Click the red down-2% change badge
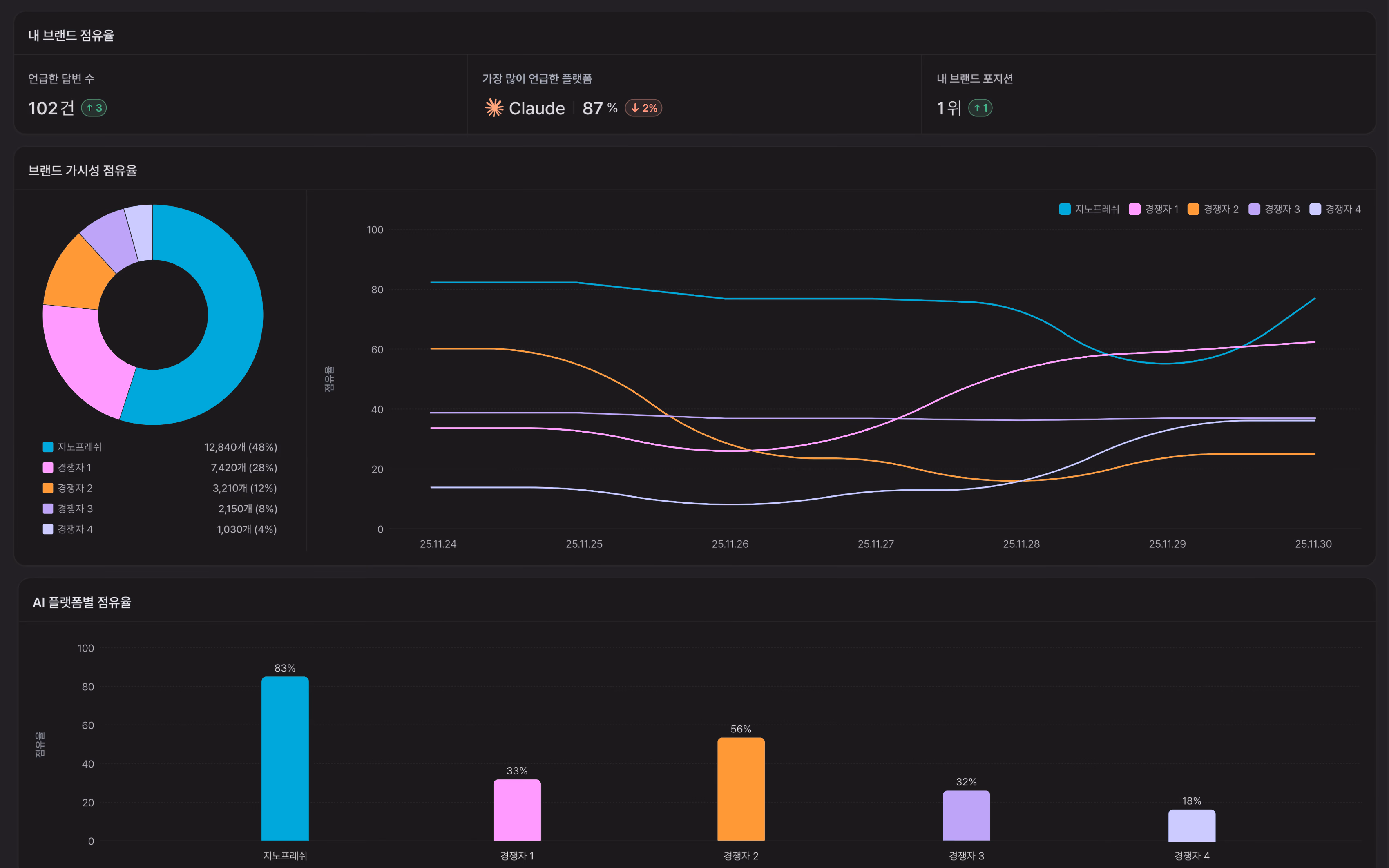The width and height of the screenshot is (1389, 868). (643, 108)
